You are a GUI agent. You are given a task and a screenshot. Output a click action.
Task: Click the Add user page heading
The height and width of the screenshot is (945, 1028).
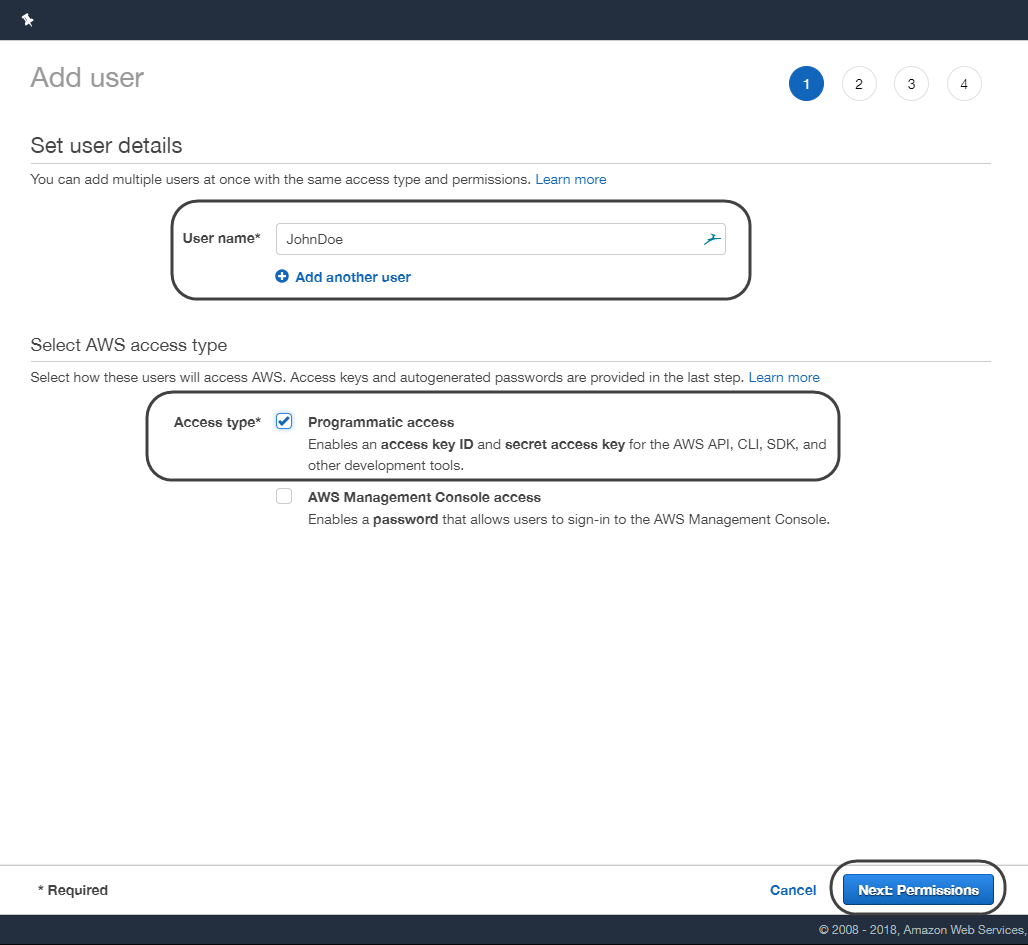[87, 77]
